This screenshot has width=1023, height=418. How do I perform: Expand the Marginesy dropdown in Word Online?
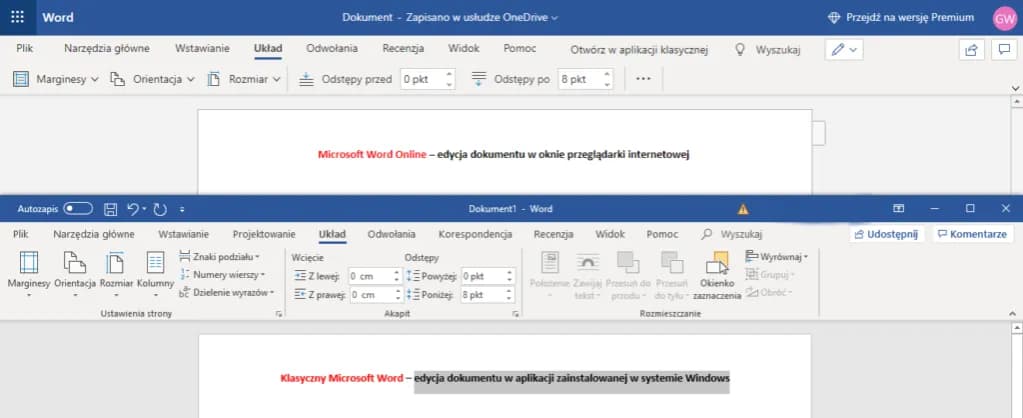(56, 78)
